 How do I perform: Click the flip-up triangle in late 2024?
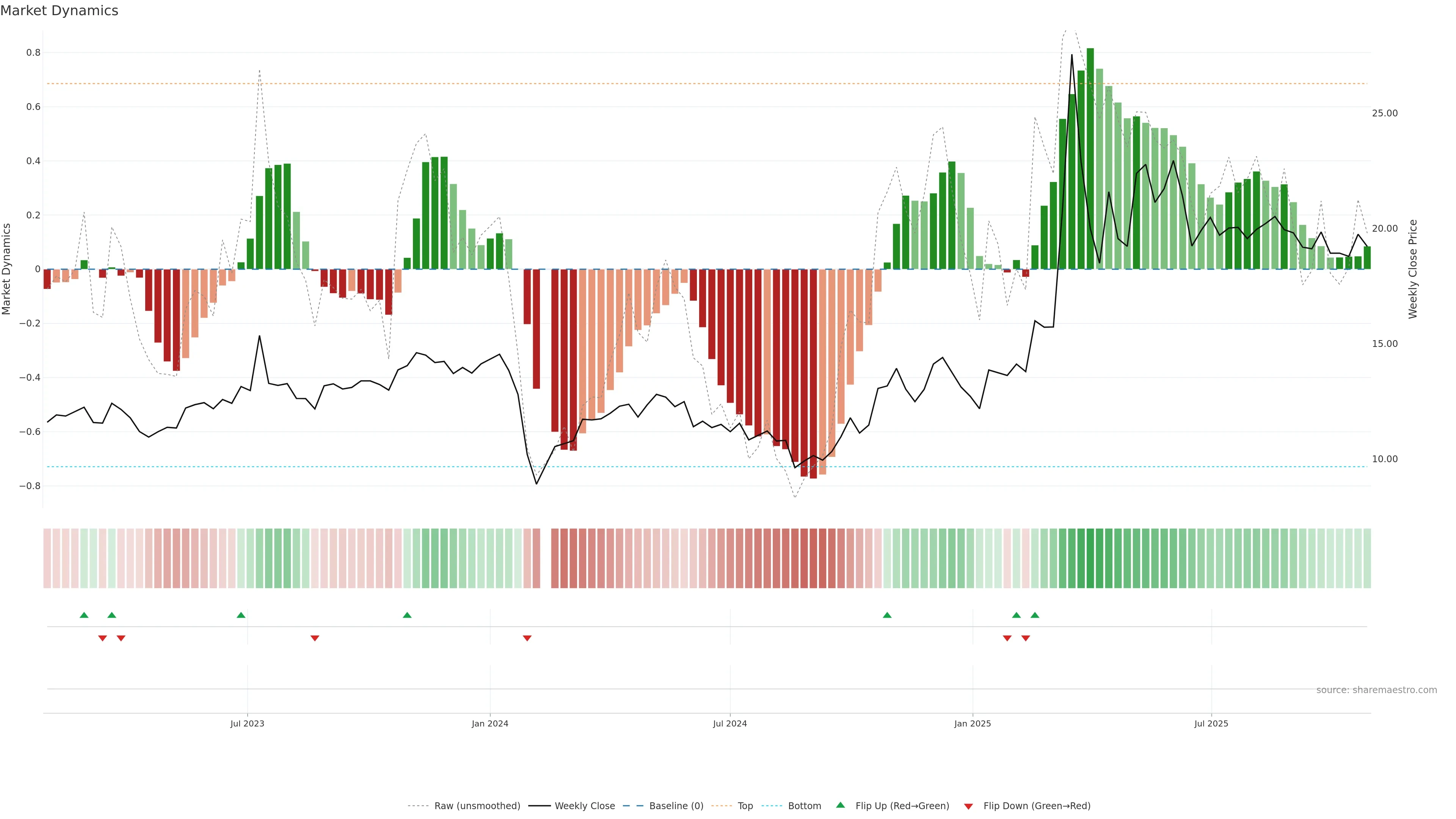click(887, 615)
